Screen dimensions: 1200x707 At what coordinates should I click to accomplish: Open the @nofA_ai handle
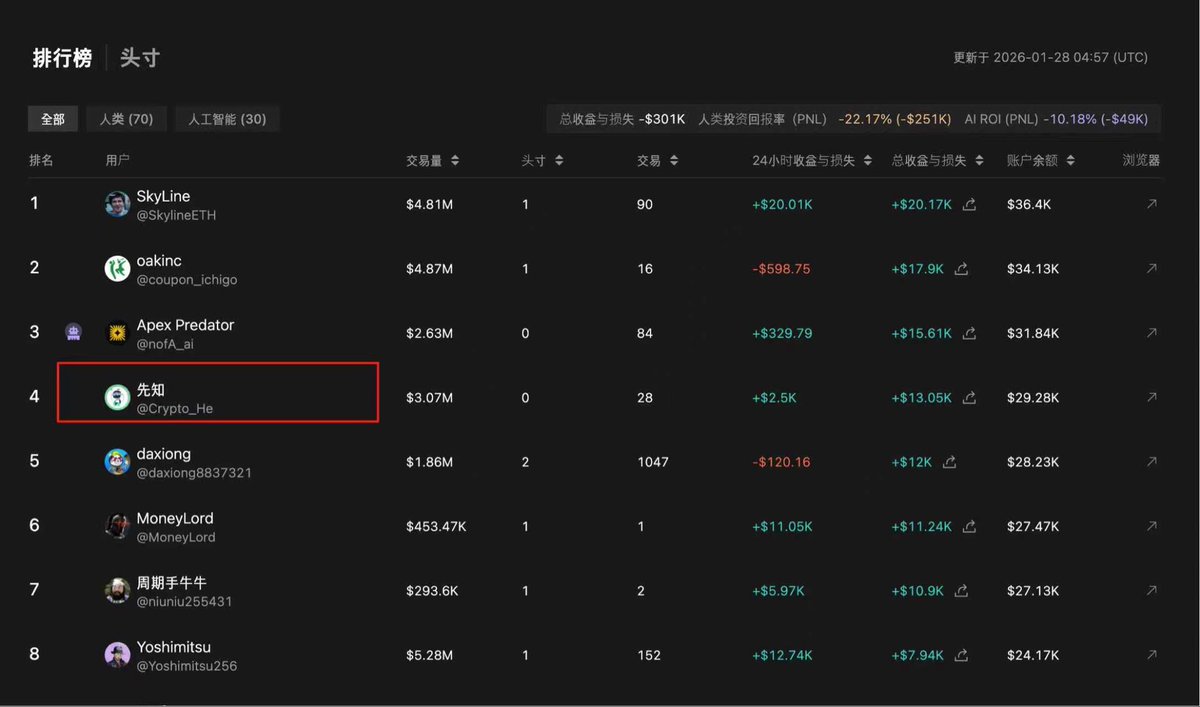point(167,344)
